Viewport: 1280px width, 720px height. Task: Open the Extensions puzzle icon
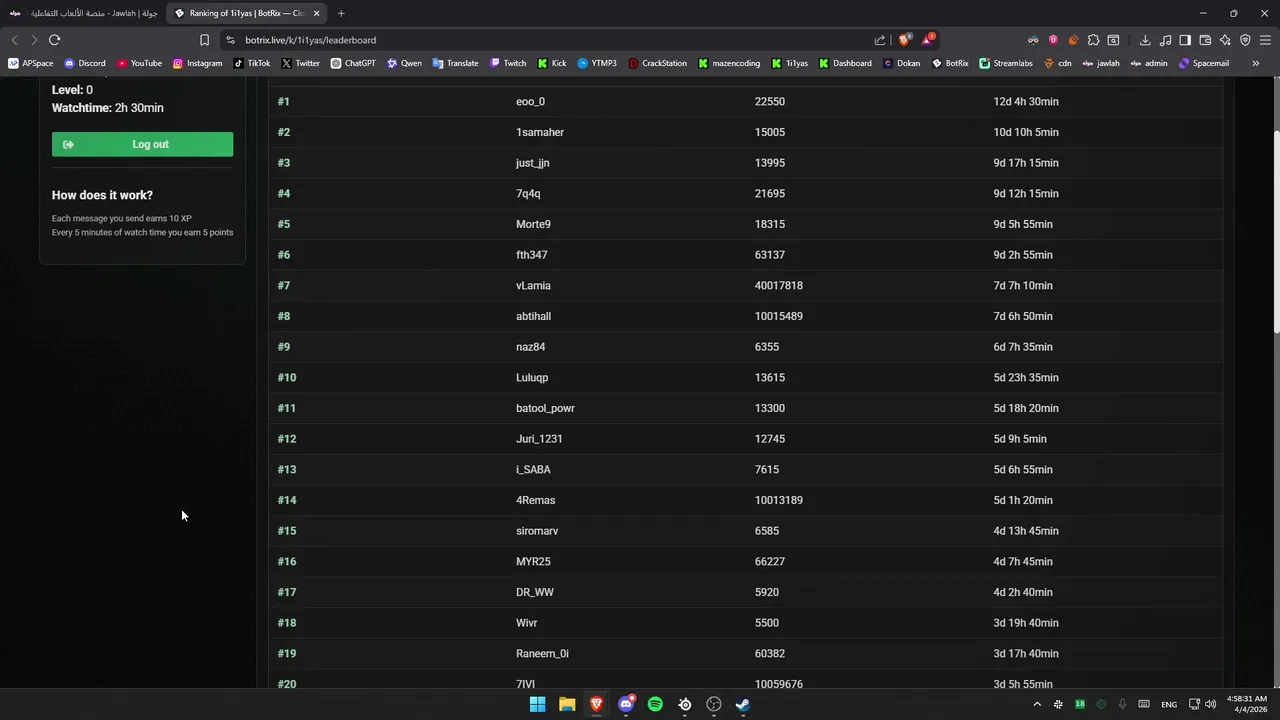[1093, 40]
